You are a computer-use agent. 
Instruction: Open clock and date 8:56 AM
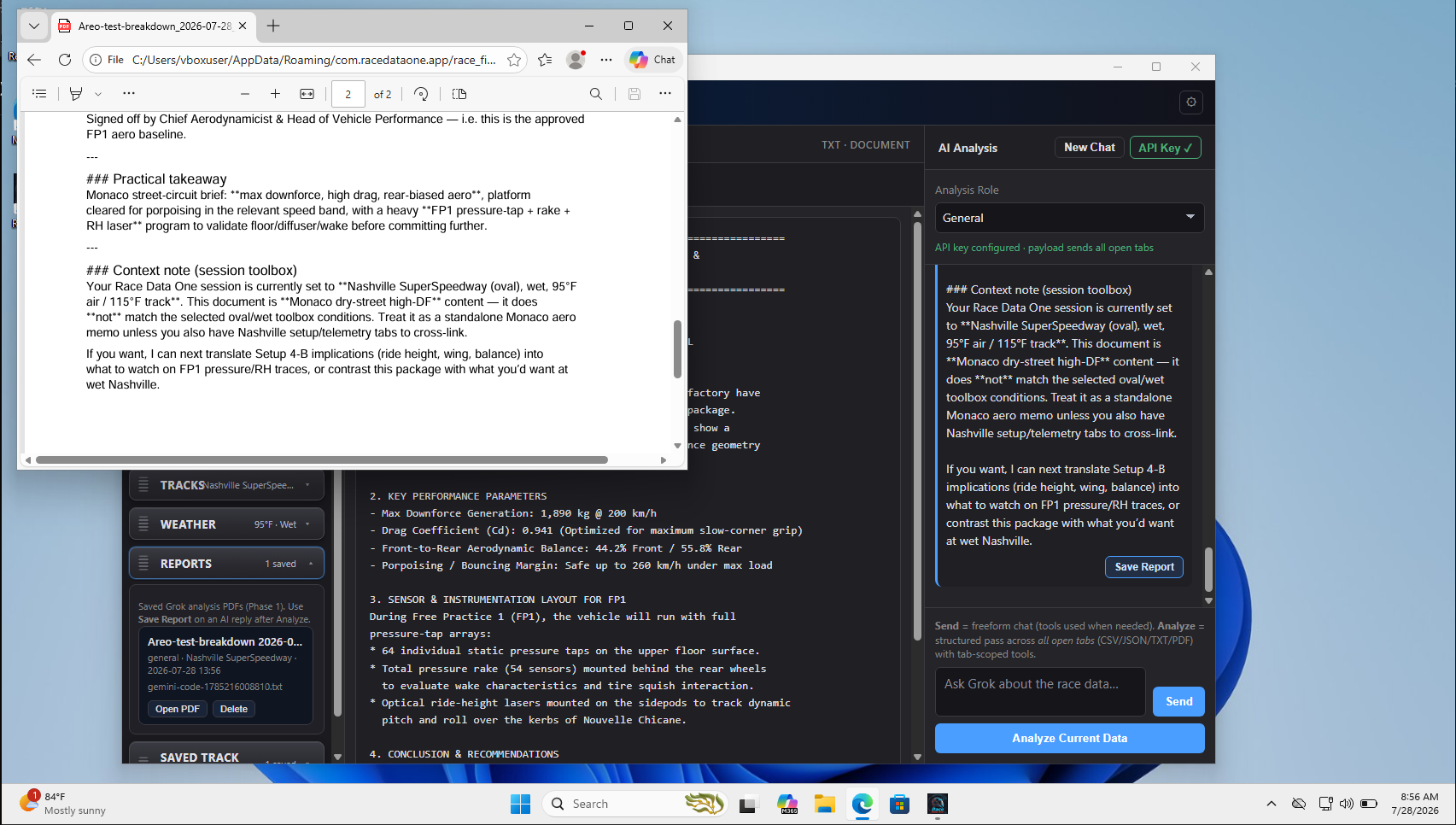click(x=1415, y=804)
